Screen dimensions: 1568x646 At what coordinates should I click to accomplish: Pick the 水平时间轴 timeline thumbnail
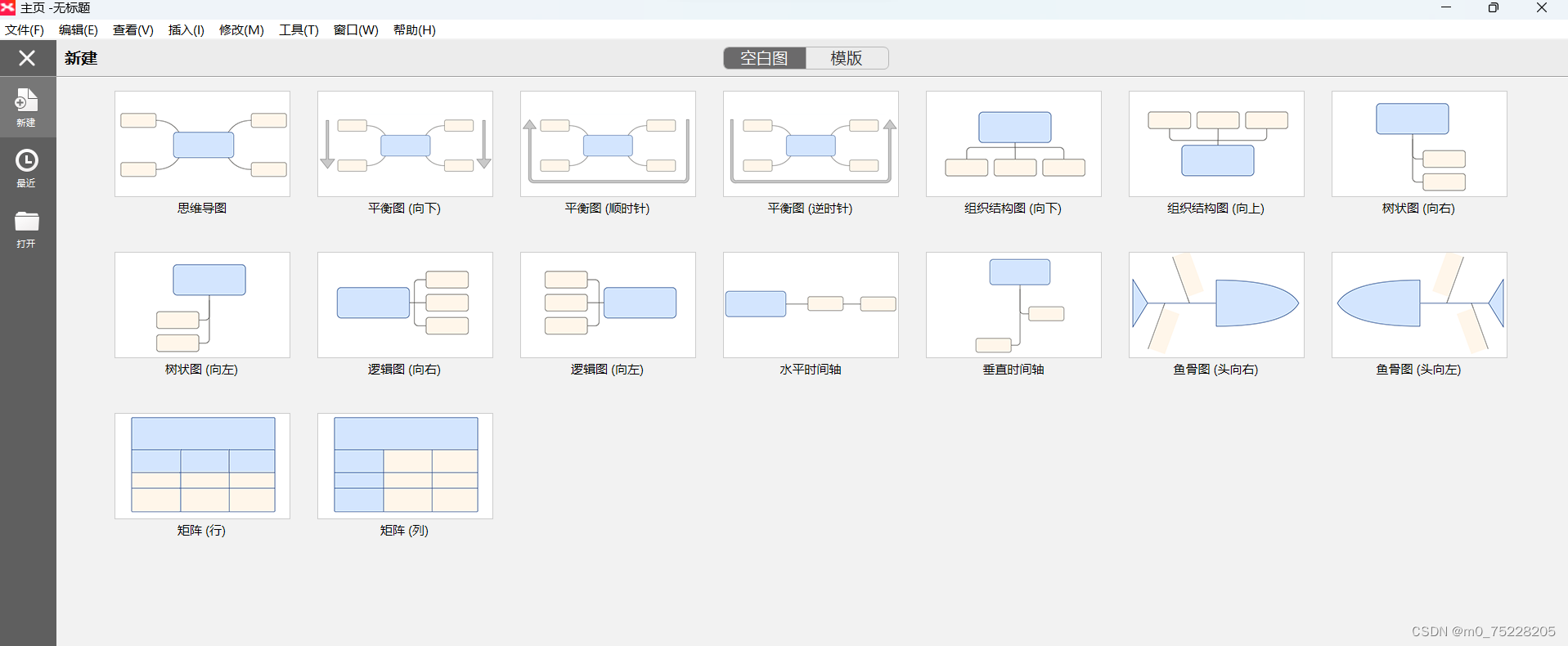(811, 305)
